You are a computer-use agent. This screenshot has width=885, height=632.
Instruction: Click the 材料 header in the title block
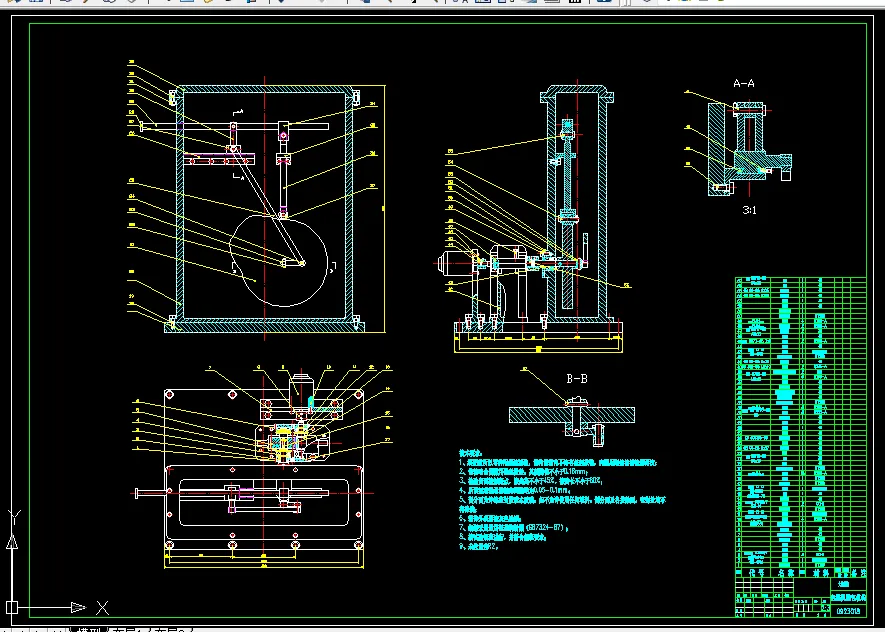pyautogui.click(x=820, y=573)
